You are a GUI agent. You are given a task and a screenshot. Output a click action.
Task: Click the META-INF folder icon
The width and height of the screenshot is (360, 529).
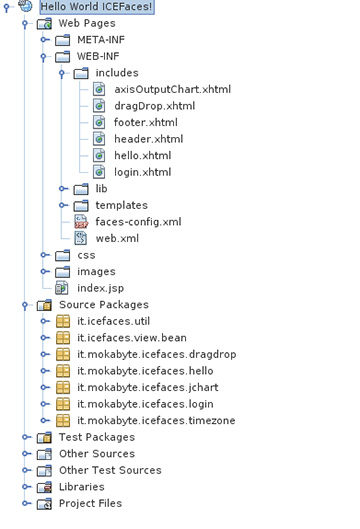pyautogui.click(x=63, y=40)
